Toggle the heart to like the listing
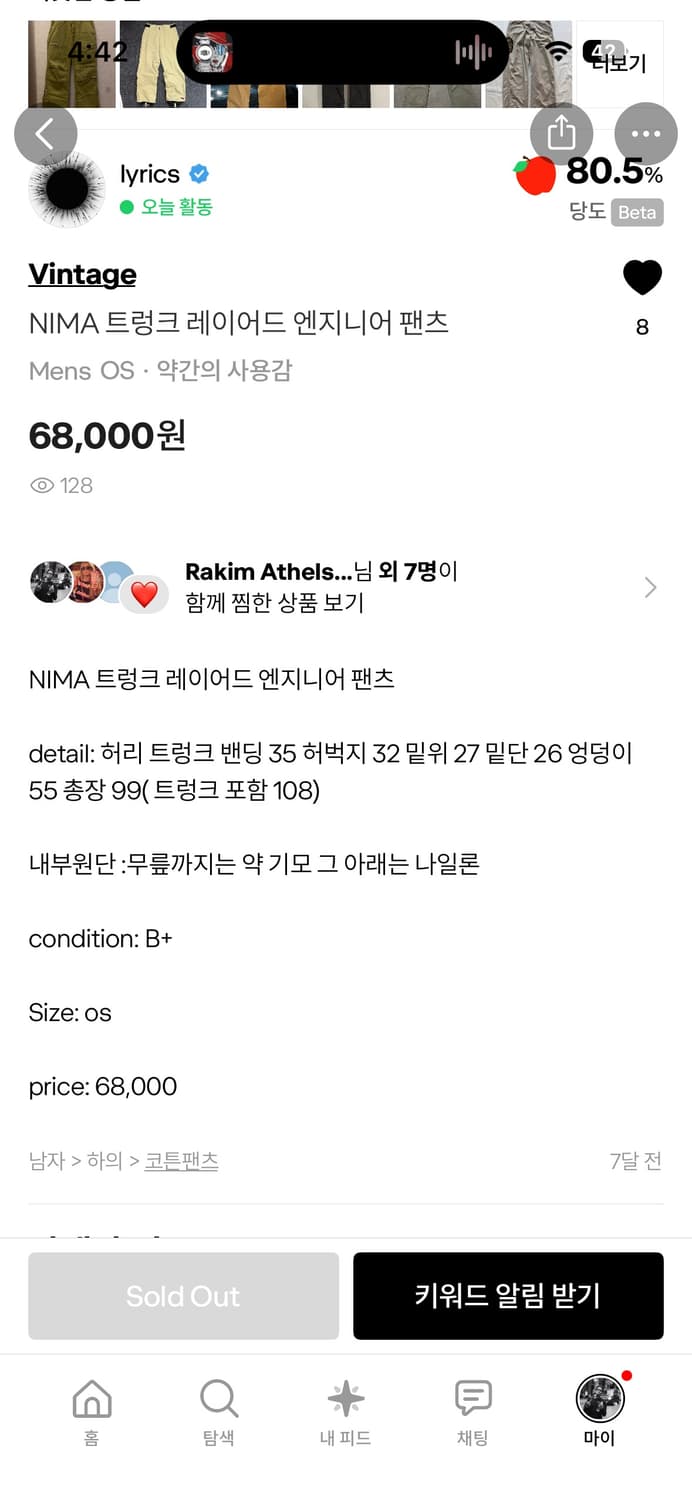This screenshot has width=692, height=1500. pos(641,278)
